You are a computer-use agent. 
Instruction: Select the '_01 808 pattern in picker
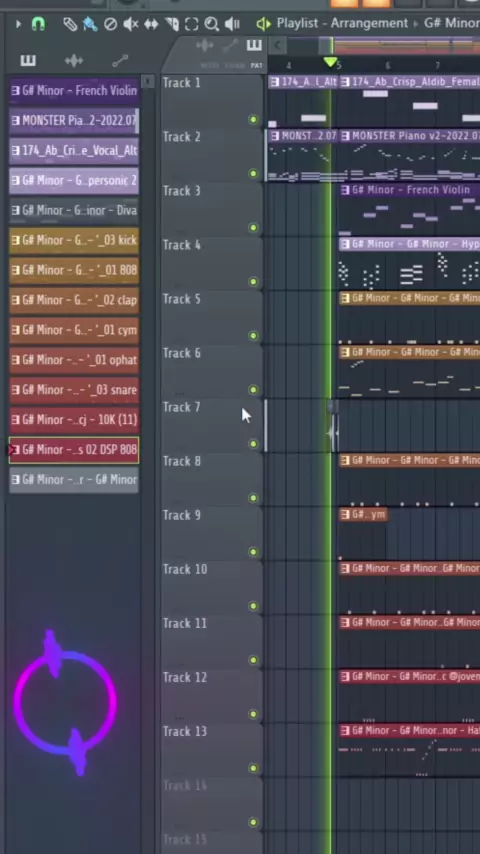[74, 270]
